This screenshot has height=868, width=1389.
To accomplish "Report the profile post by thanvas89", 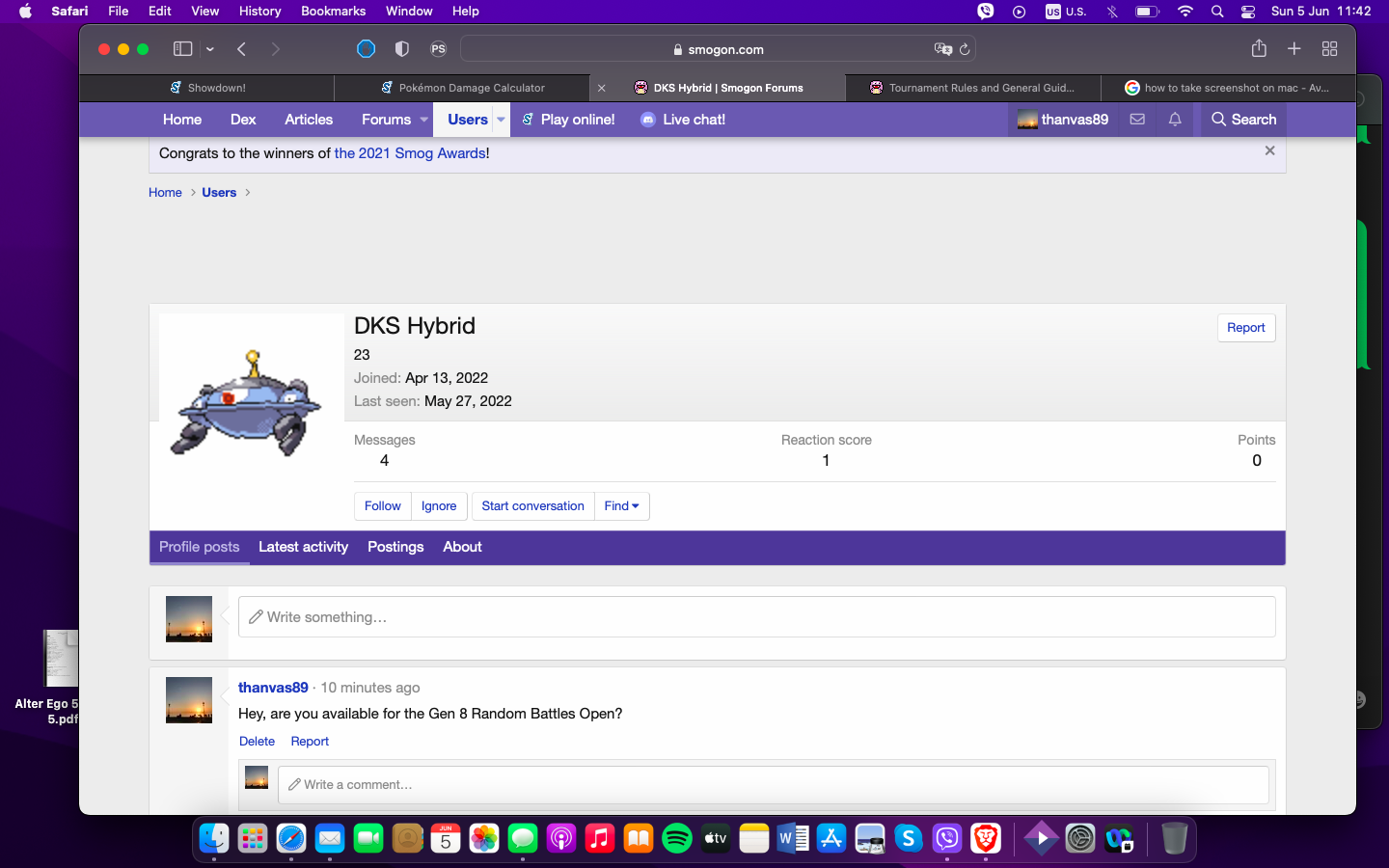I will coord(310,742).
